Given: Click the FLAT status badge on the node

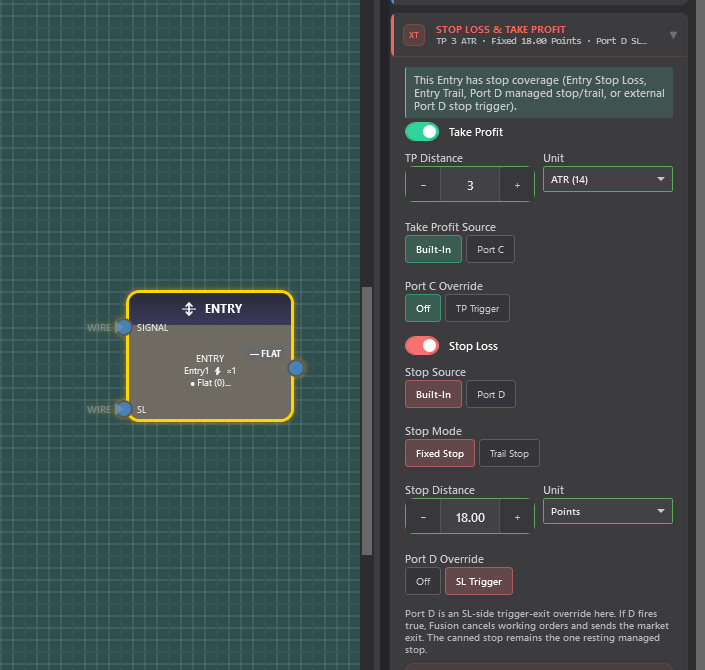Looking at the screenshot, I should [x=265, y=354].
